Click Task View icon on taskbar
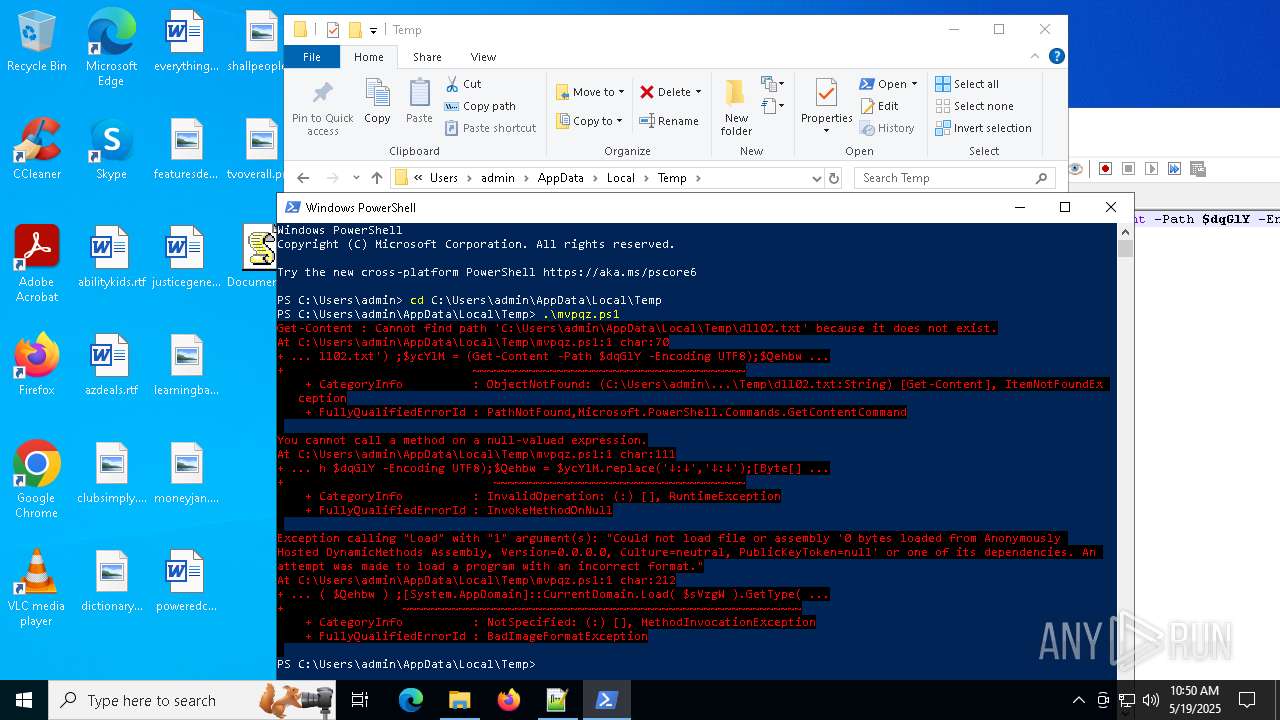 (360, 700)
